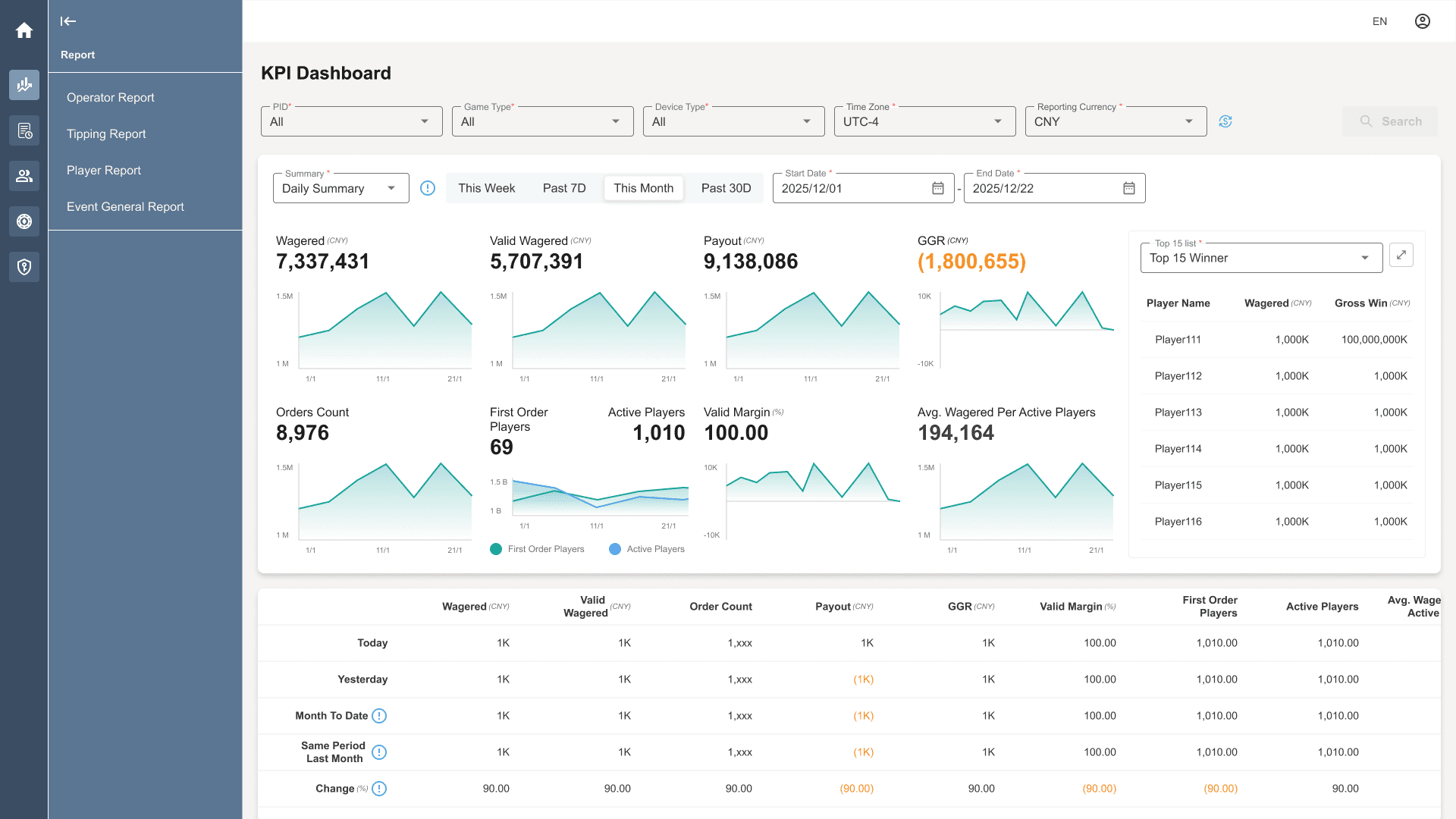Click the refresh currency icon

[1225, 121]
